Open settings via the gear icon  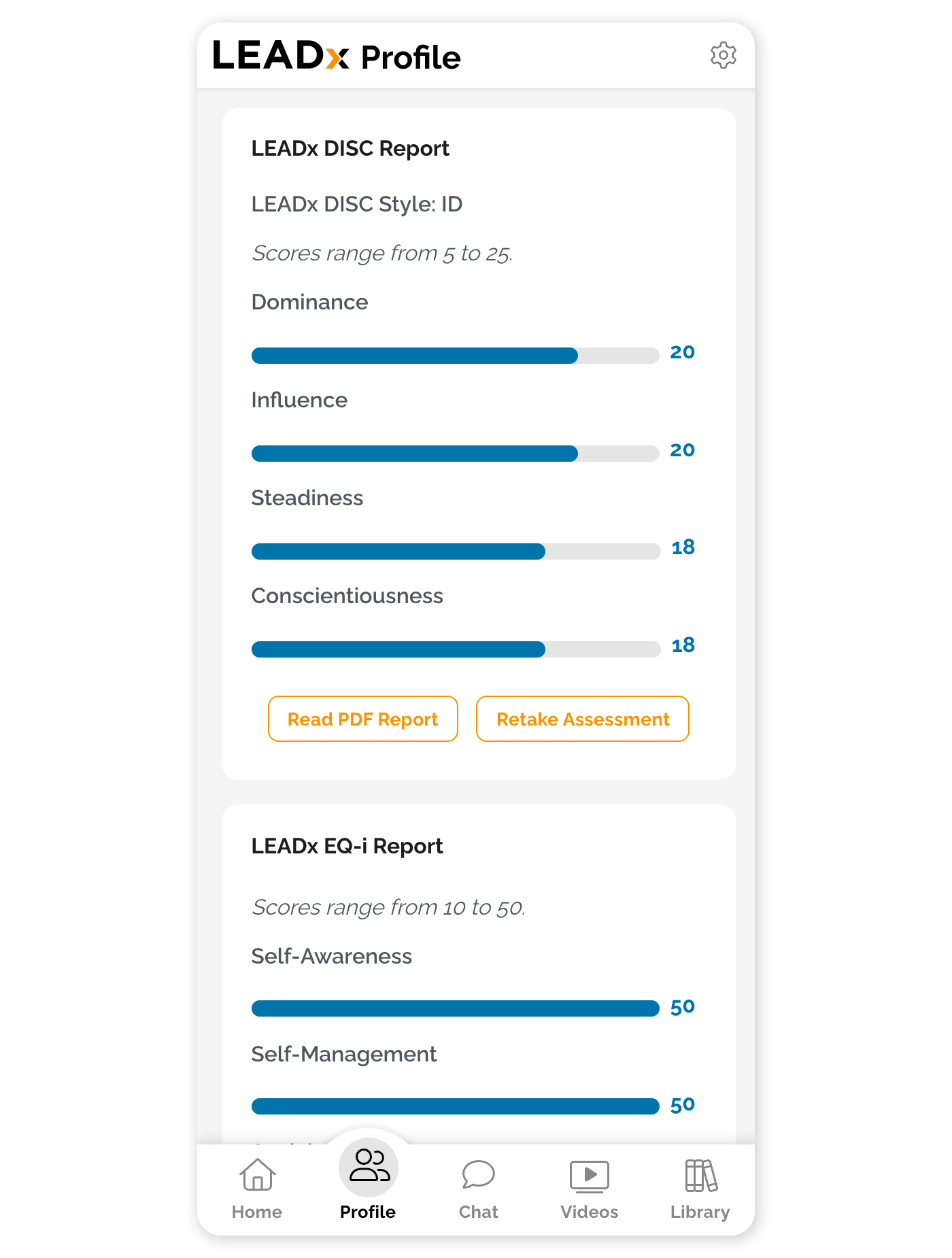723,55
